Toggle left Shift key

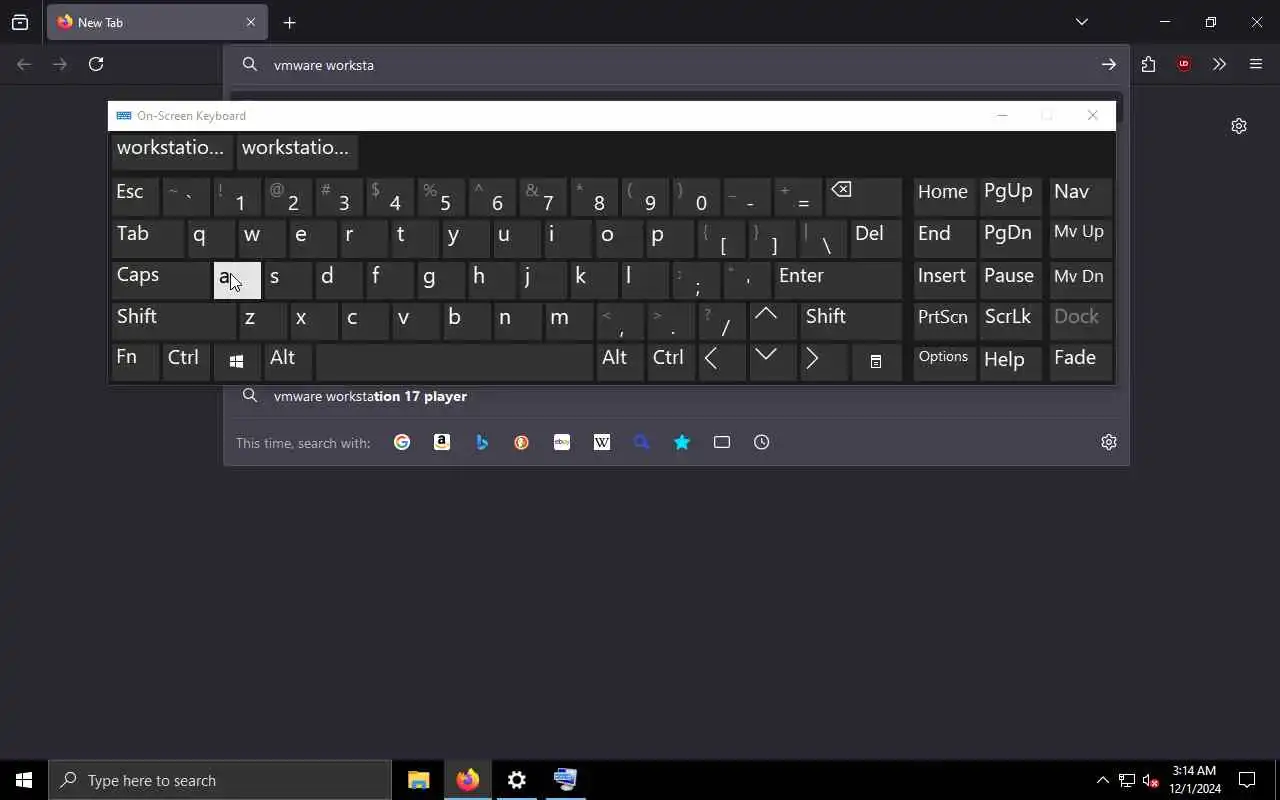[174, 321]
